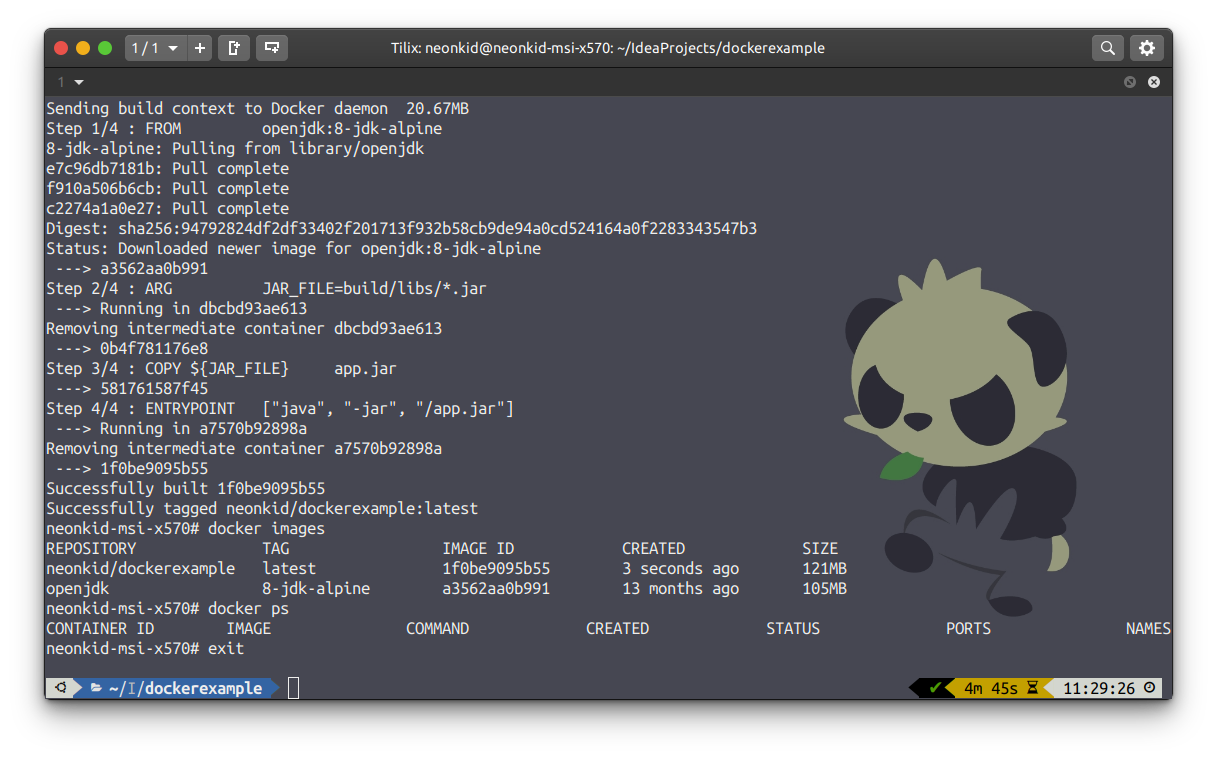Click the 'Digest: sha256' hash line

(x=401, y=229)
